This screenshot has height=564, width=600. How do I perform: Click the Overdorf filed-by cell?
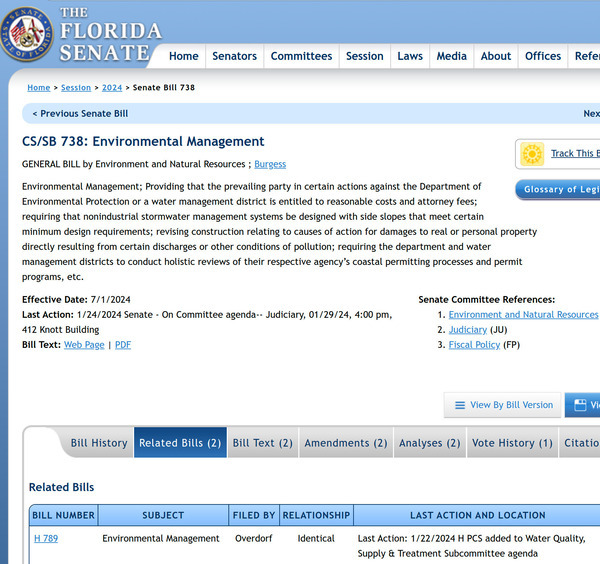pos(254,539)
